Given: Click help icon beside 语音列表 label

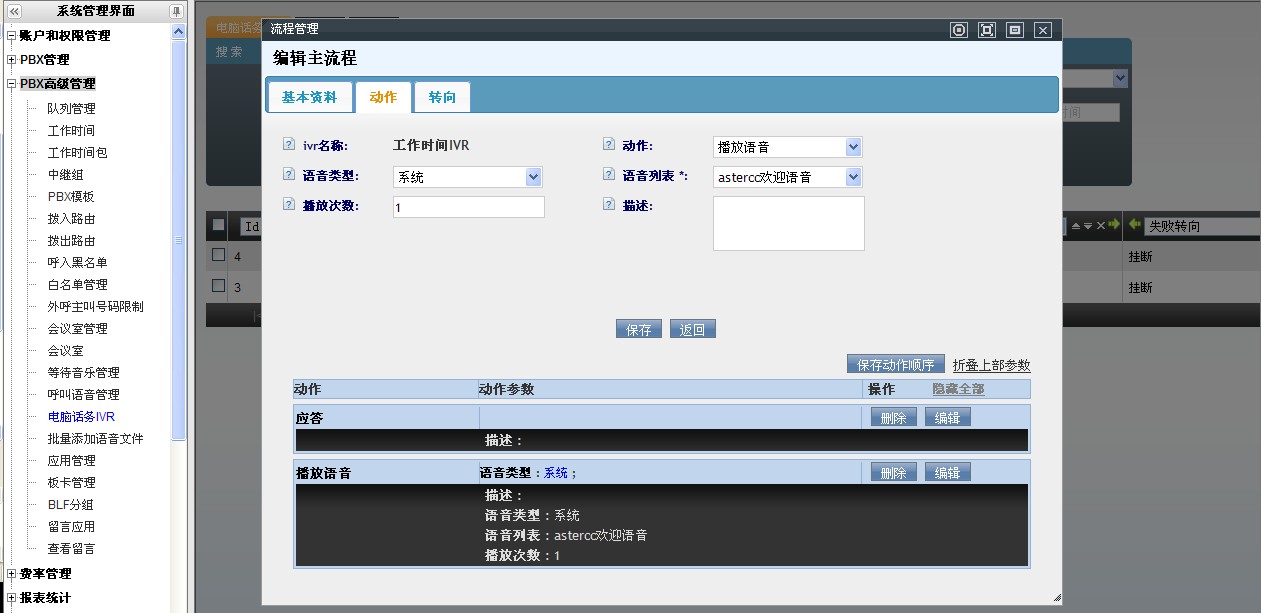Looking at the screenshot, I should 609,175.
